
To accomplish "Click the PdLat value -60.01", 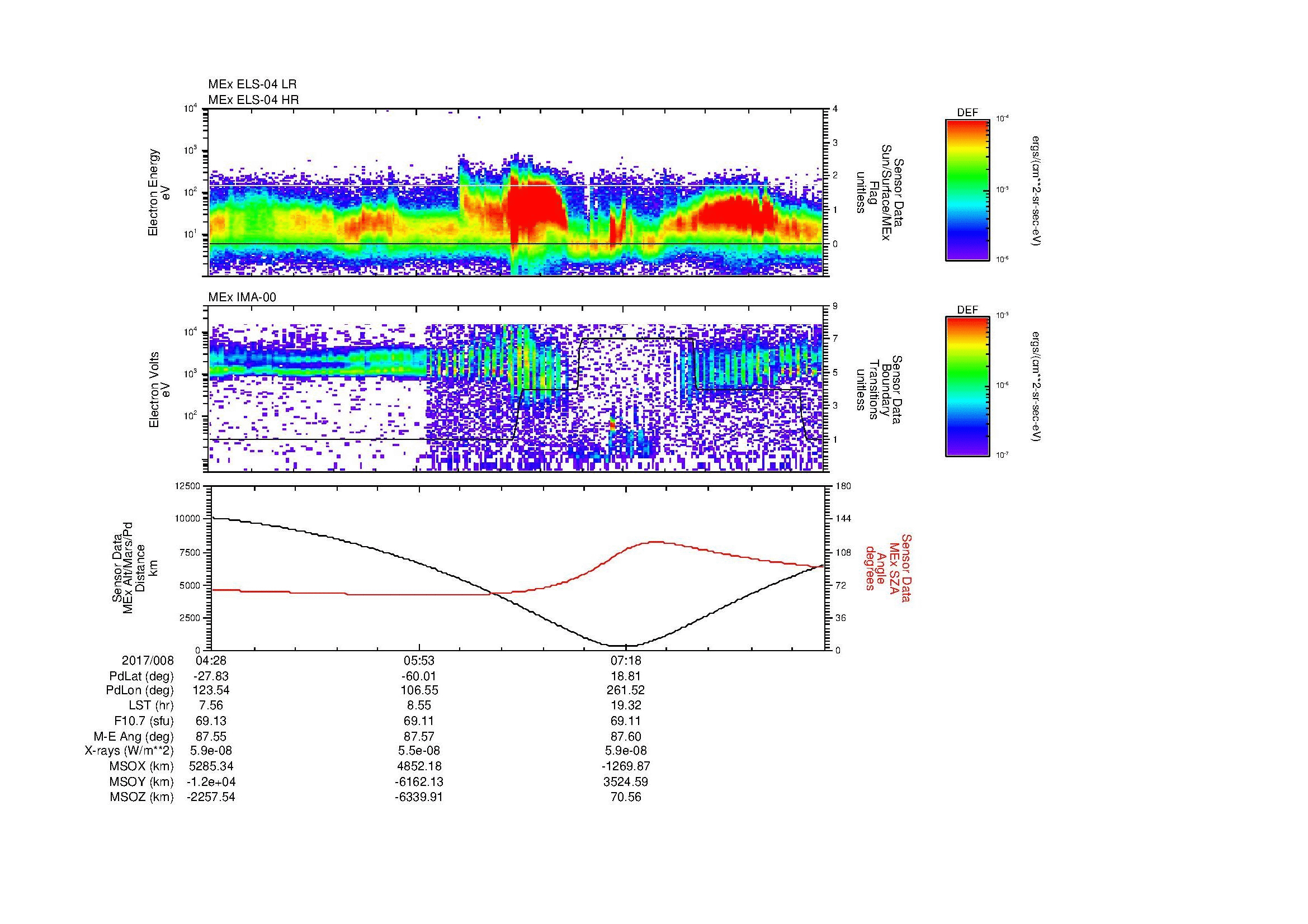I will coord(419,676).
